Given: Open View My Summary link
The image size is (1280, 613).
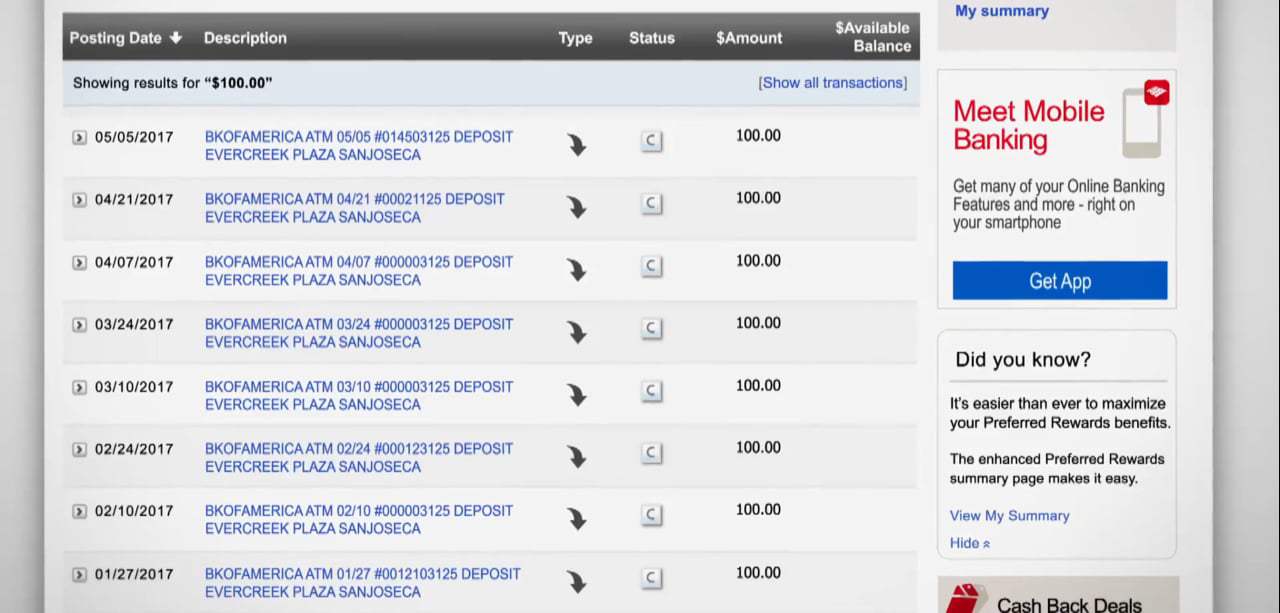Looking at the screenshot, I should click(1010, 516).
